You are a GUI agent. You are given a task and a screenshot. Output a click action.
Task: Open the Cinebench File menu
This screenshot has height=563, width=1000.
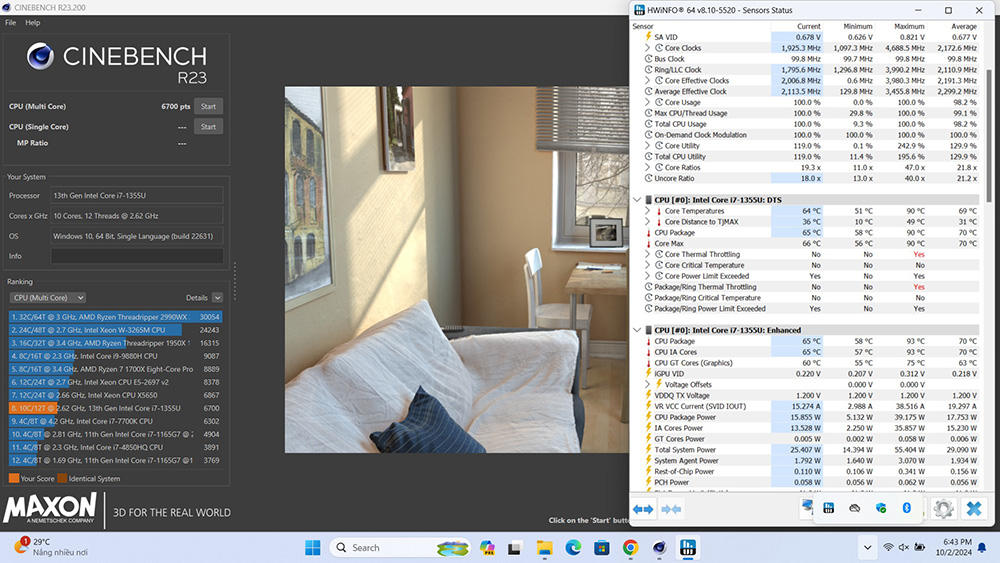(x=11, y=22)
